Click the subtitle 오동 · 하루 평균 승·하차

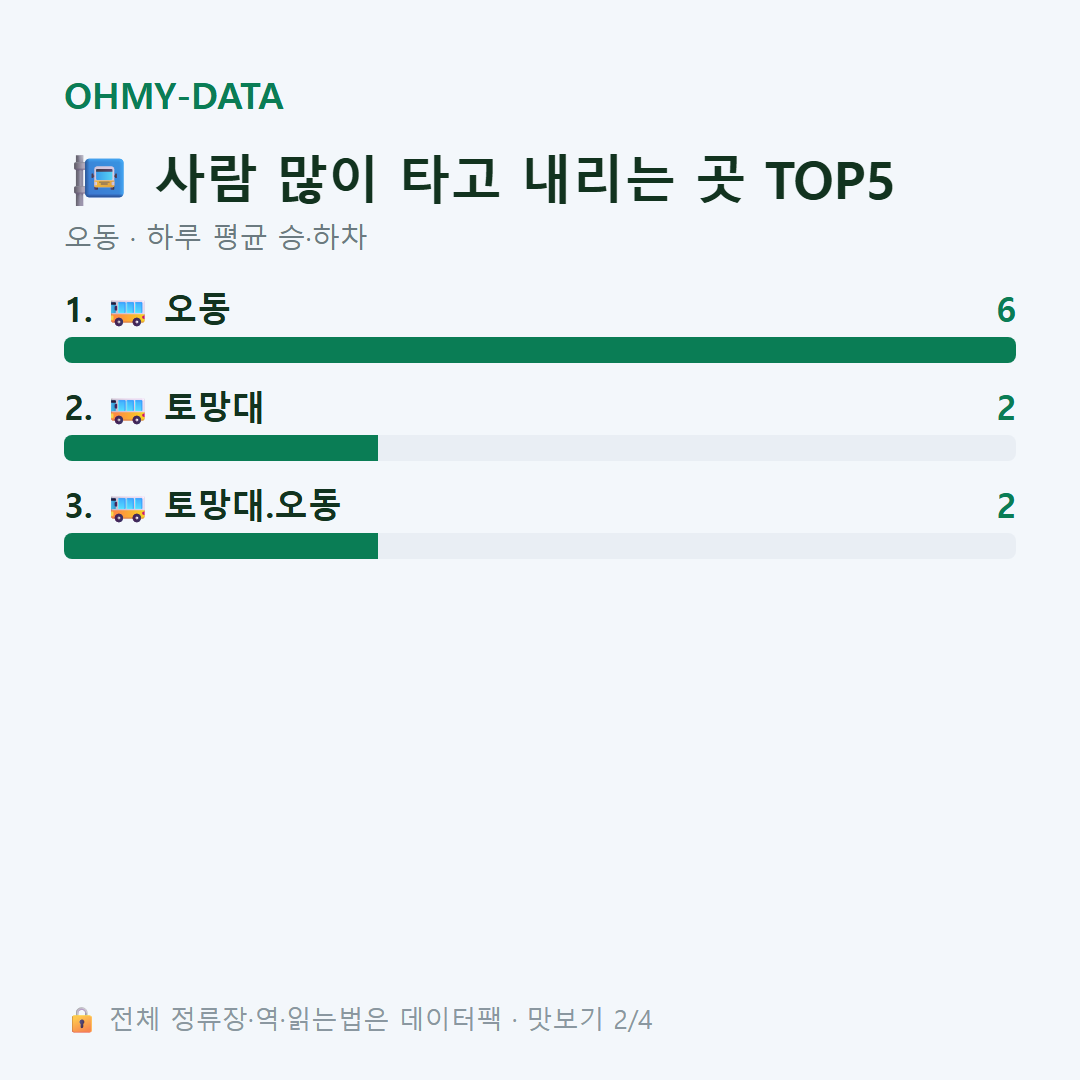(x=216, y=237)
